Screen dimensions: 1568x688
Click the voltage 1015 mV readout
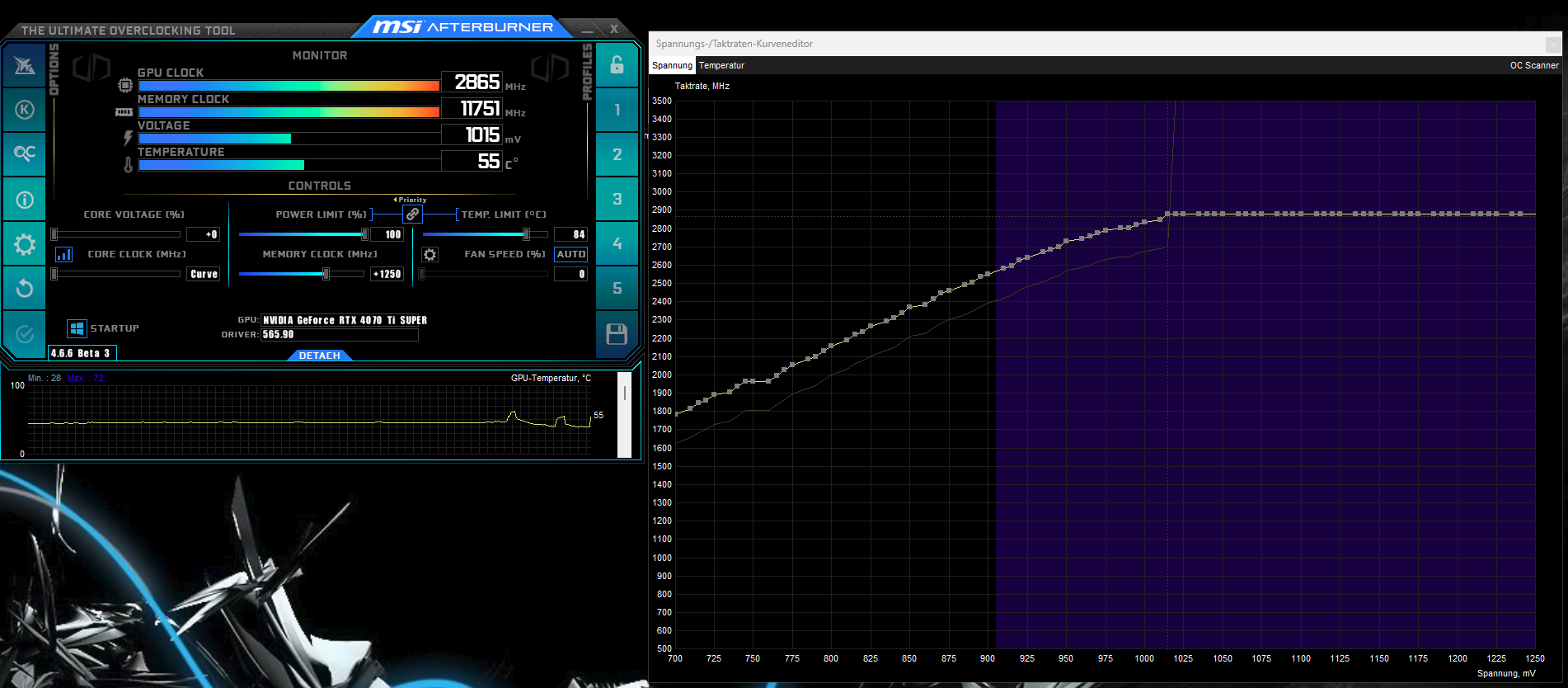point(472,134)
